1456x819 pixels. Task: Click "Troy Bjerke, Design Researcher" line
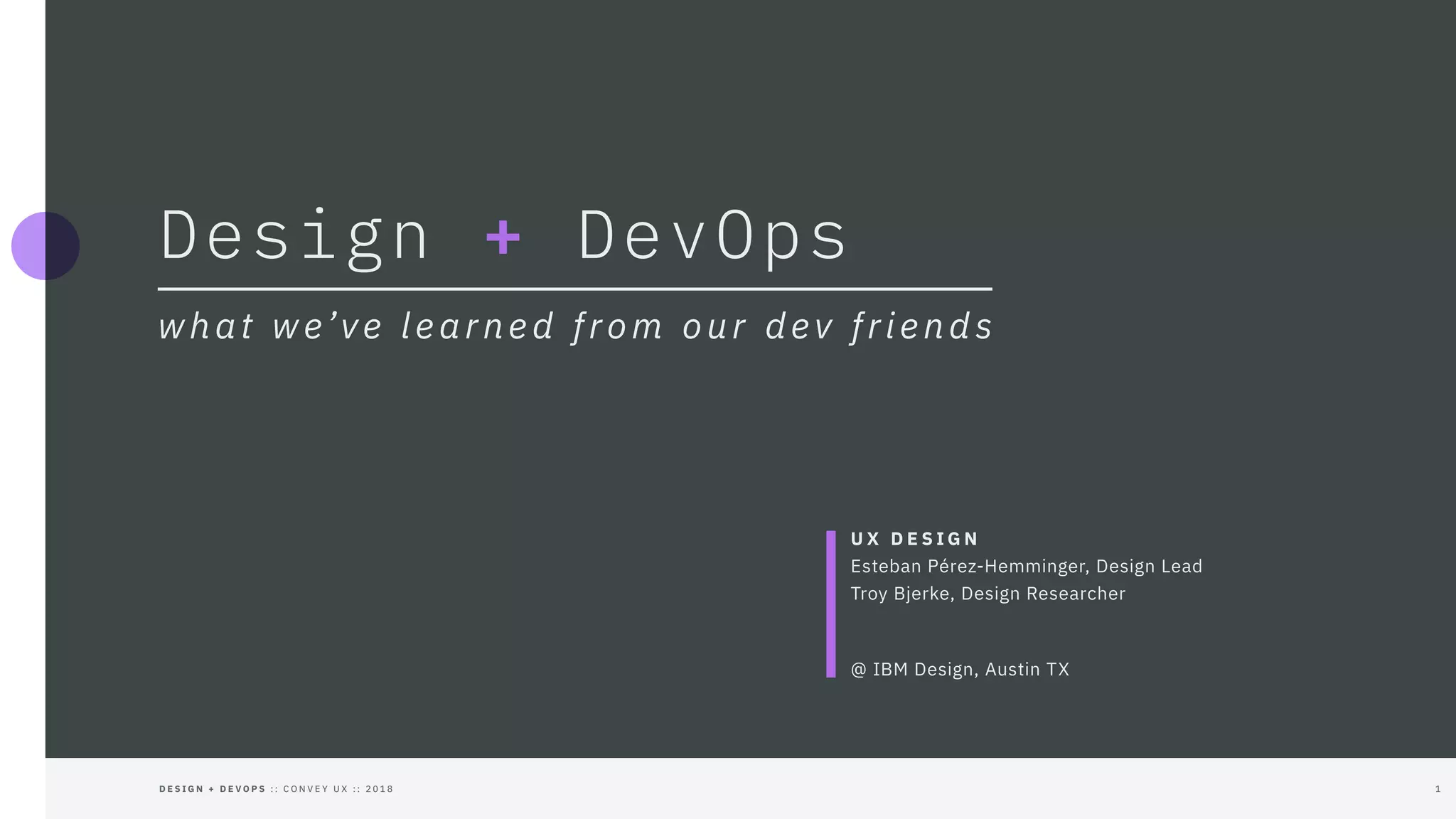[x=987, y=594]
